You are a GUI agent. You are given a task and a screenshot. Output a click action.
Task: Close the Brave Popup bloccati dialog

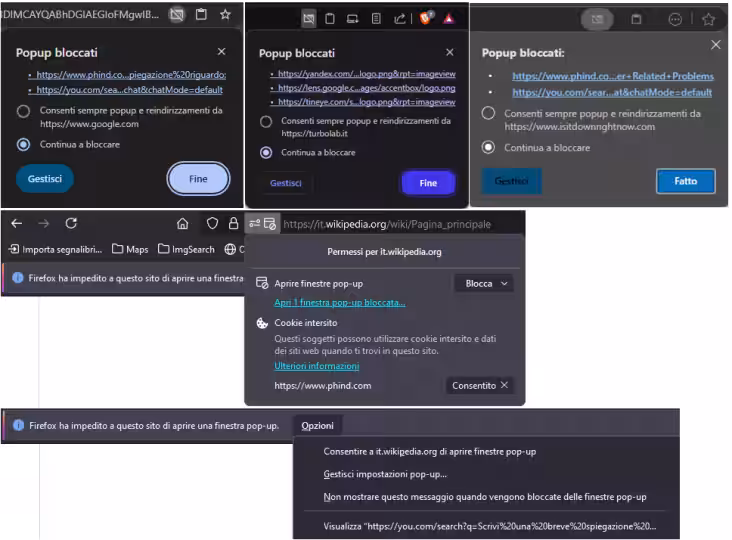(450, 52)
